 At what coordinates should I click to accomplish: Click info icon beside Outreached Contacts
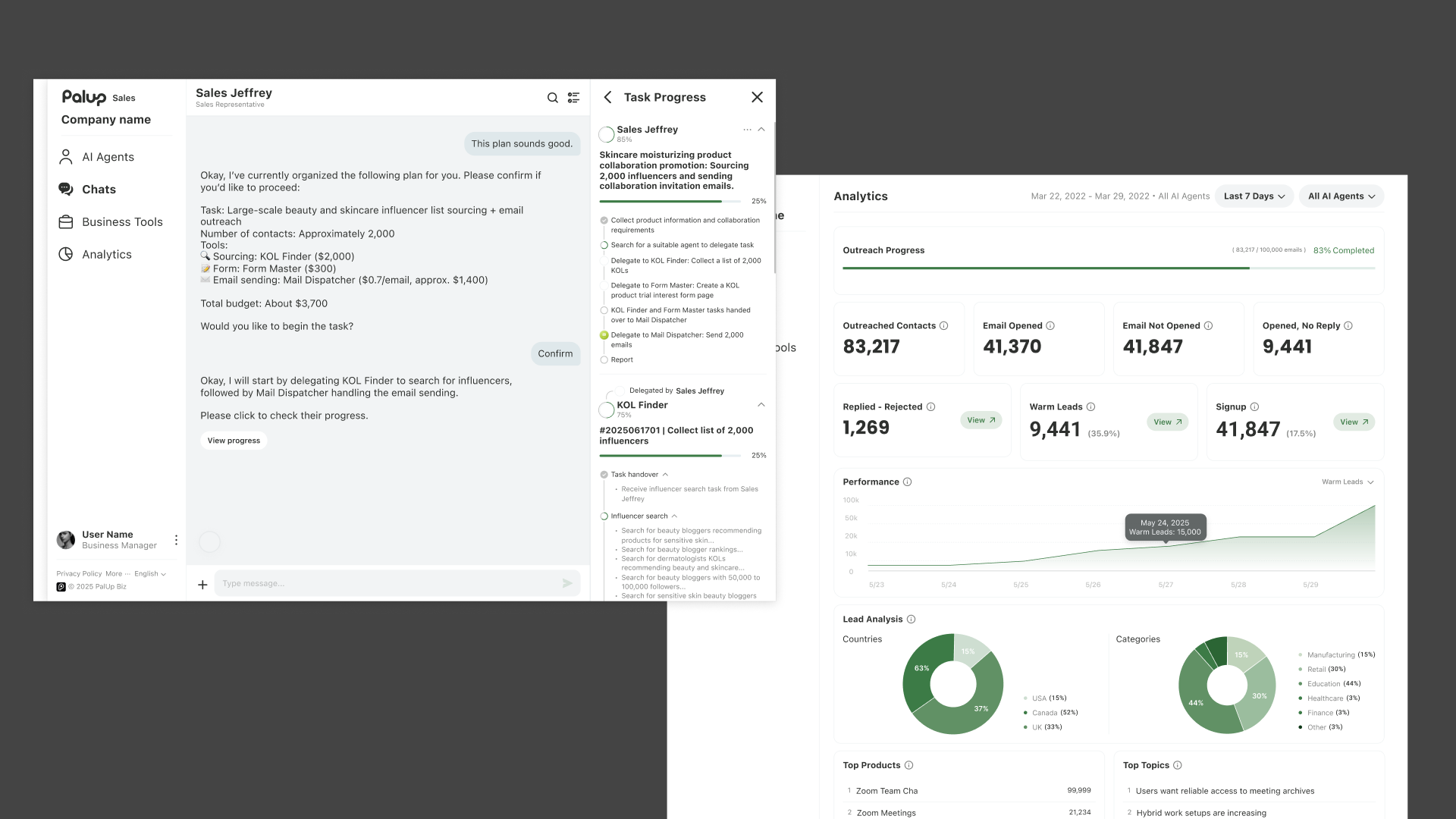tap(944, 326)
